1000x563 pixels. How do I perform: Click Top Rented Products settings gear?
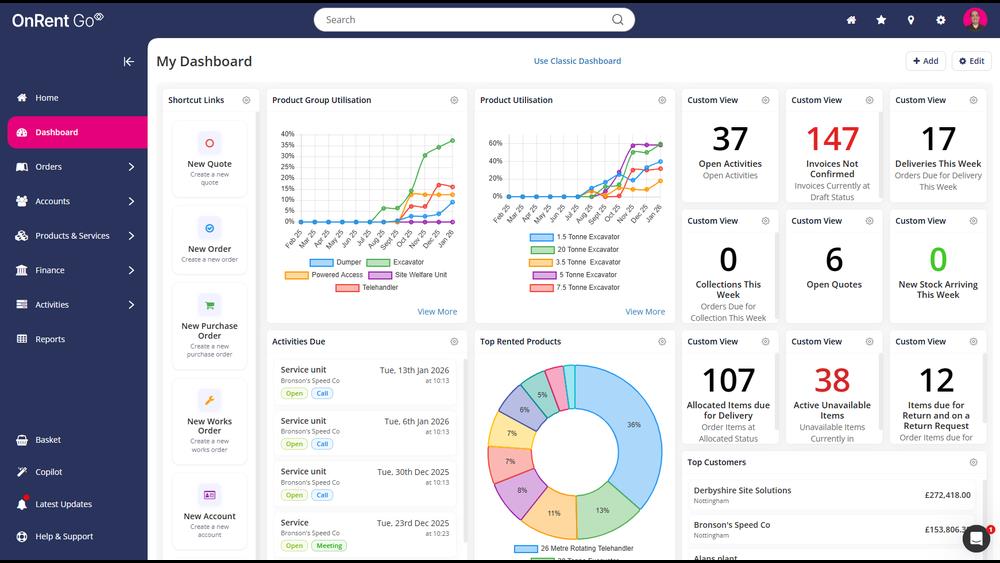coord(662,342)
